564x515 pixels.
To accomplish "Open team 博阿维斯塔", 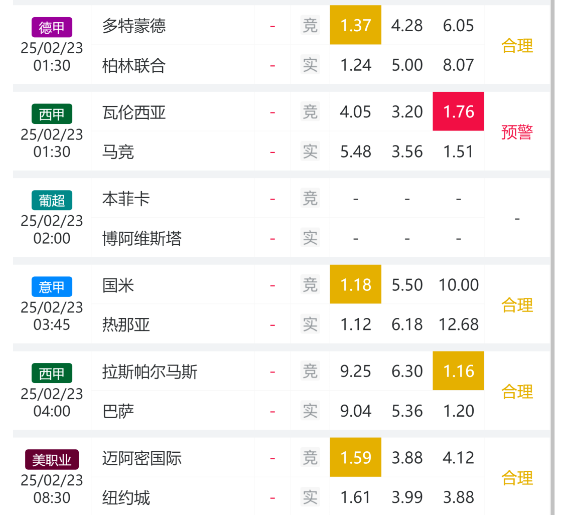I will [x=142, y=238].
